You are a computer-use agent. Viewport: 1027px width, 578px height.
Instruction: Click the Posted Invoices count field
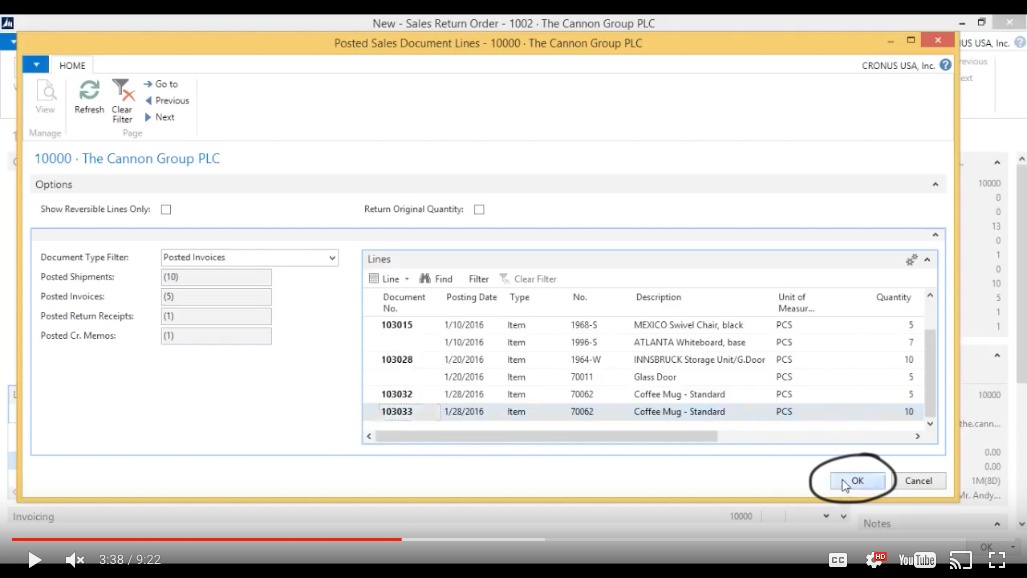pos(216,297)
